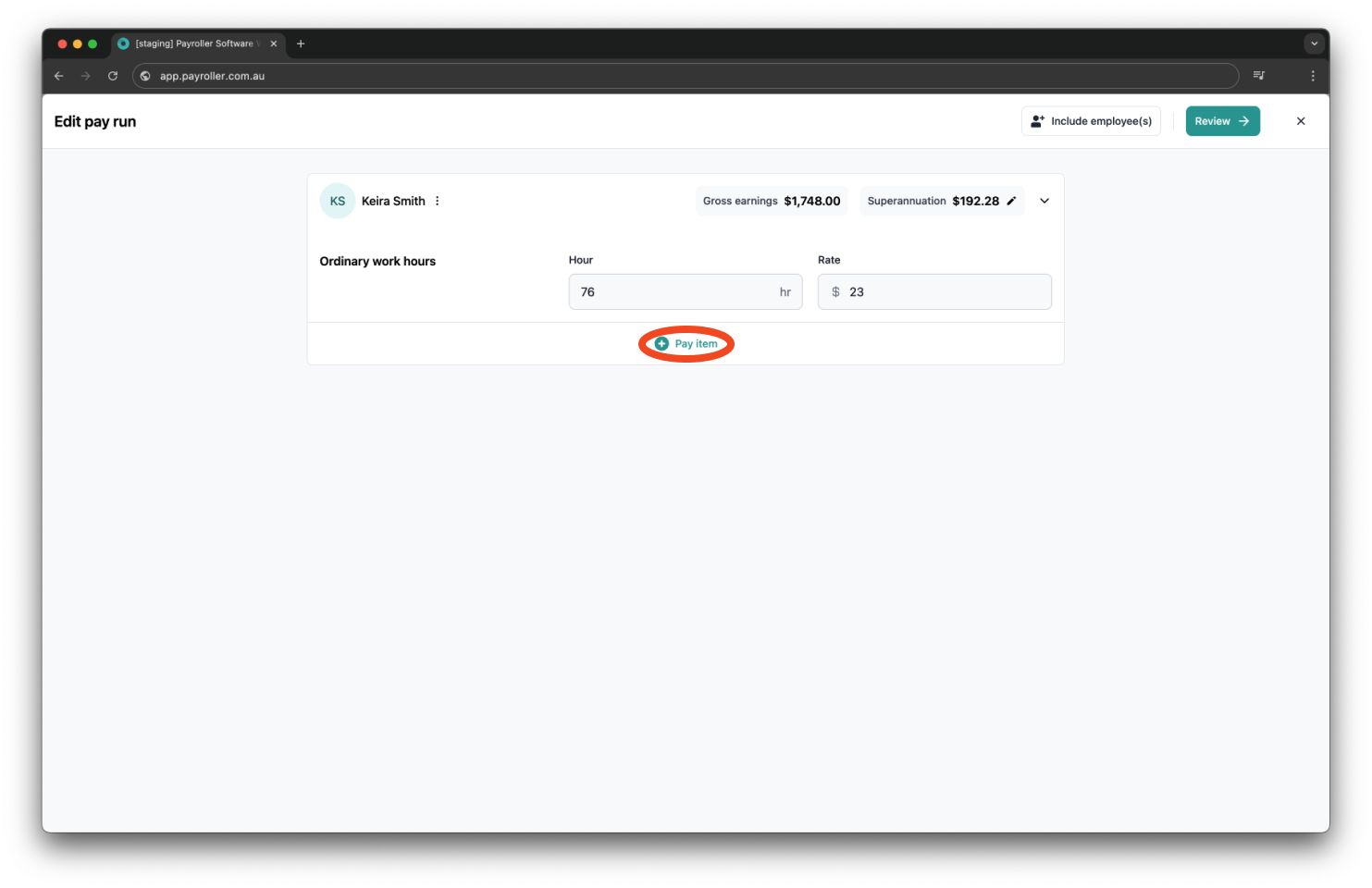View site information icon in address bar
The image size is (1372, 888).
coord(145,76)
